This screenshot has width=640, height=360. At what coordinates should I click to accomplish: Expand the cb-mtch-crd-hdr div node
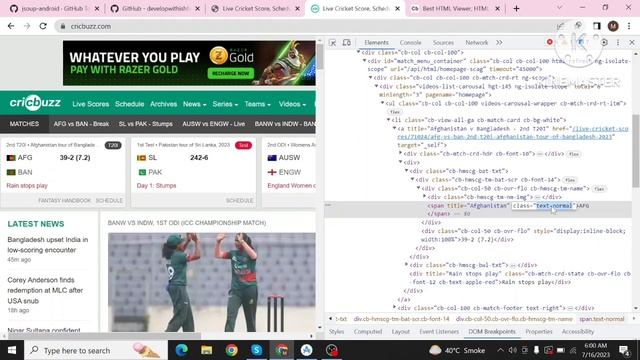click(x=400, y=153)
